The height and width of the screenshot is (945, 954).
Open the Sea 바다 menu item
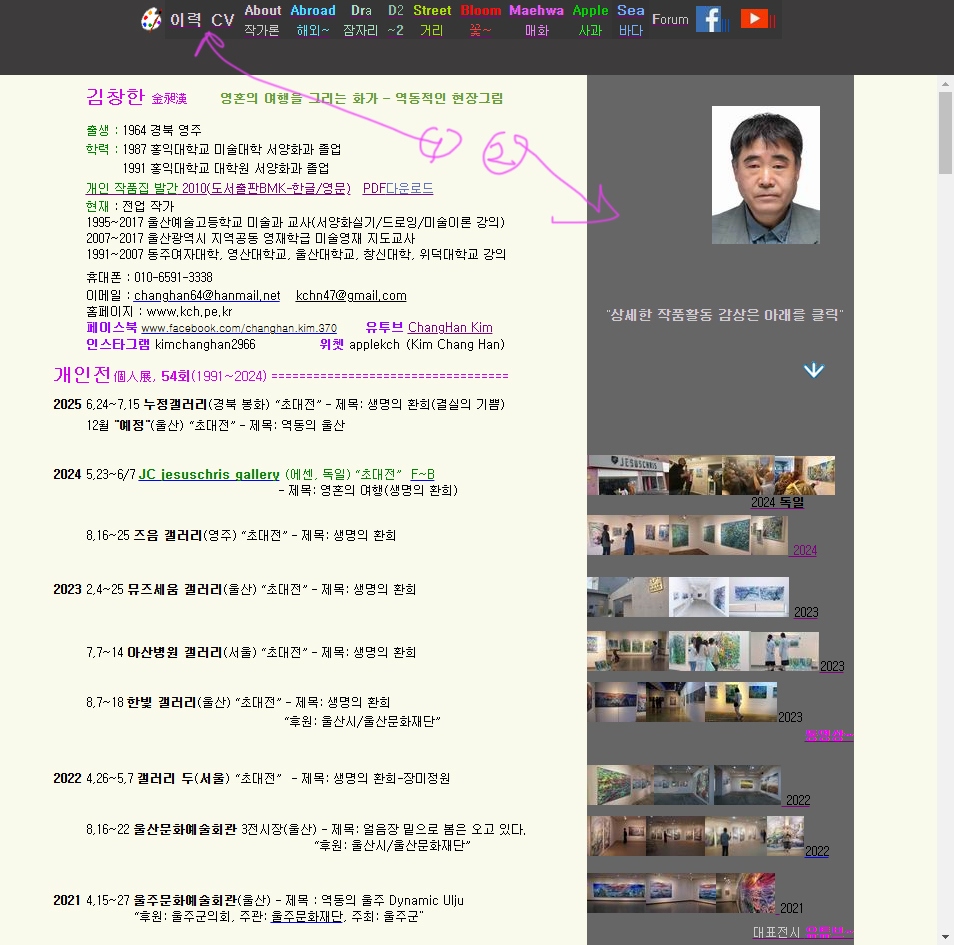pyautogui.click(x=630, y=20)
